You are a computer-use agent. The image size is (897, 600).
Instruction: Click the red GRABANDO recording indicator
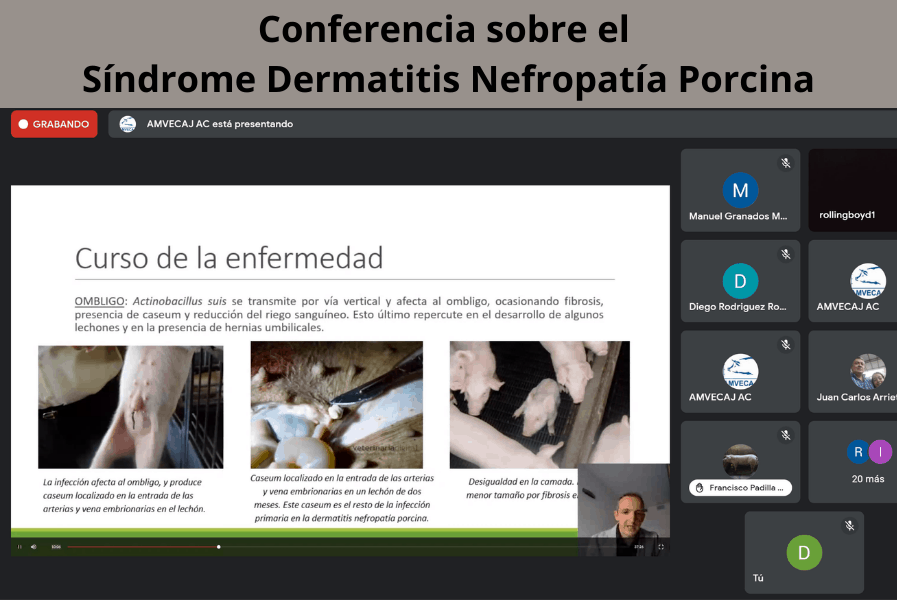(x=54, y=124)
